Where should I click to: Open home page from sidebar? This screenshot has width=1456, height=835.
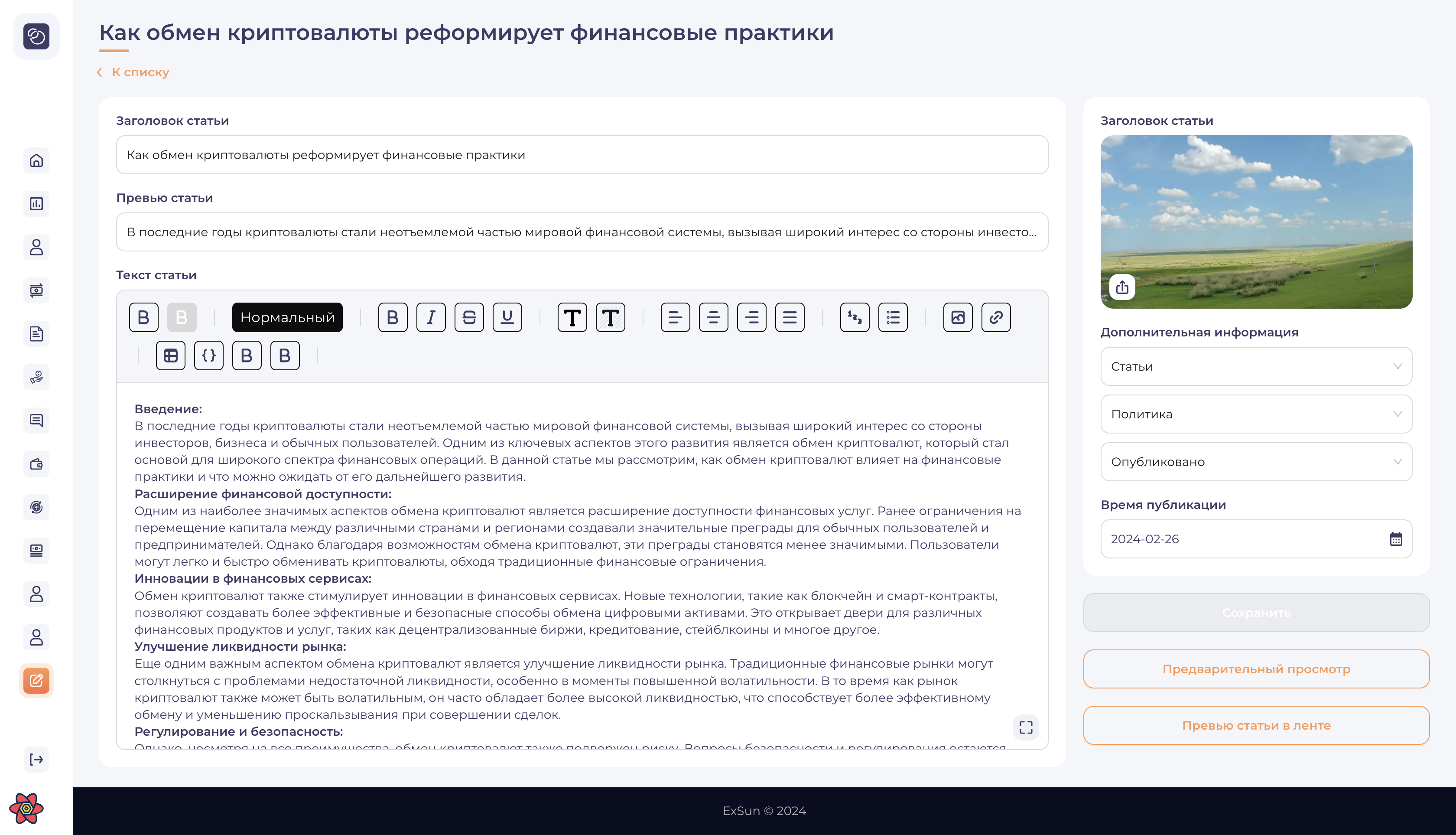pyautogui.click(x=36, y=160)
